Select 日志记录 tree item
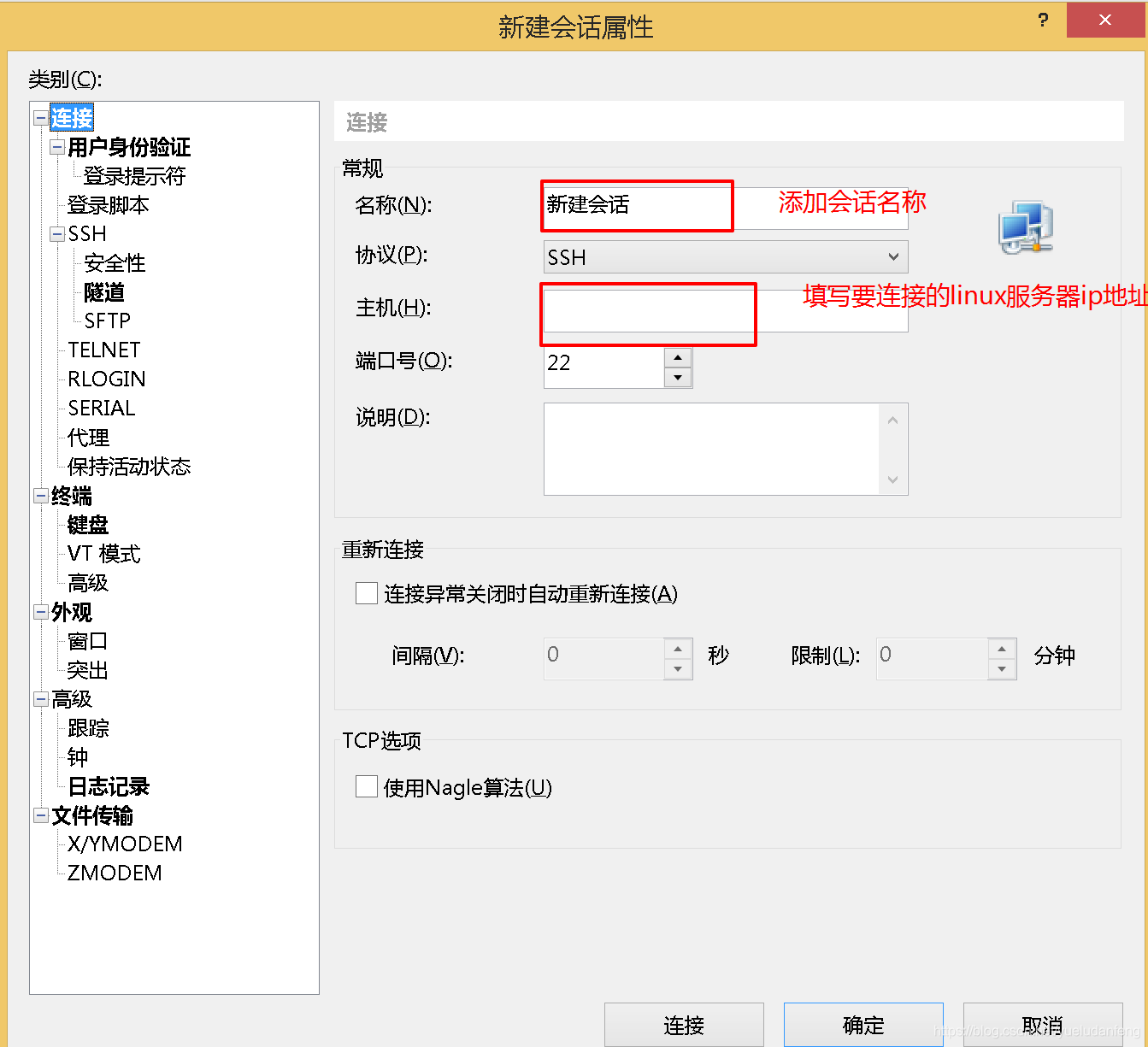 coord(109,786)
